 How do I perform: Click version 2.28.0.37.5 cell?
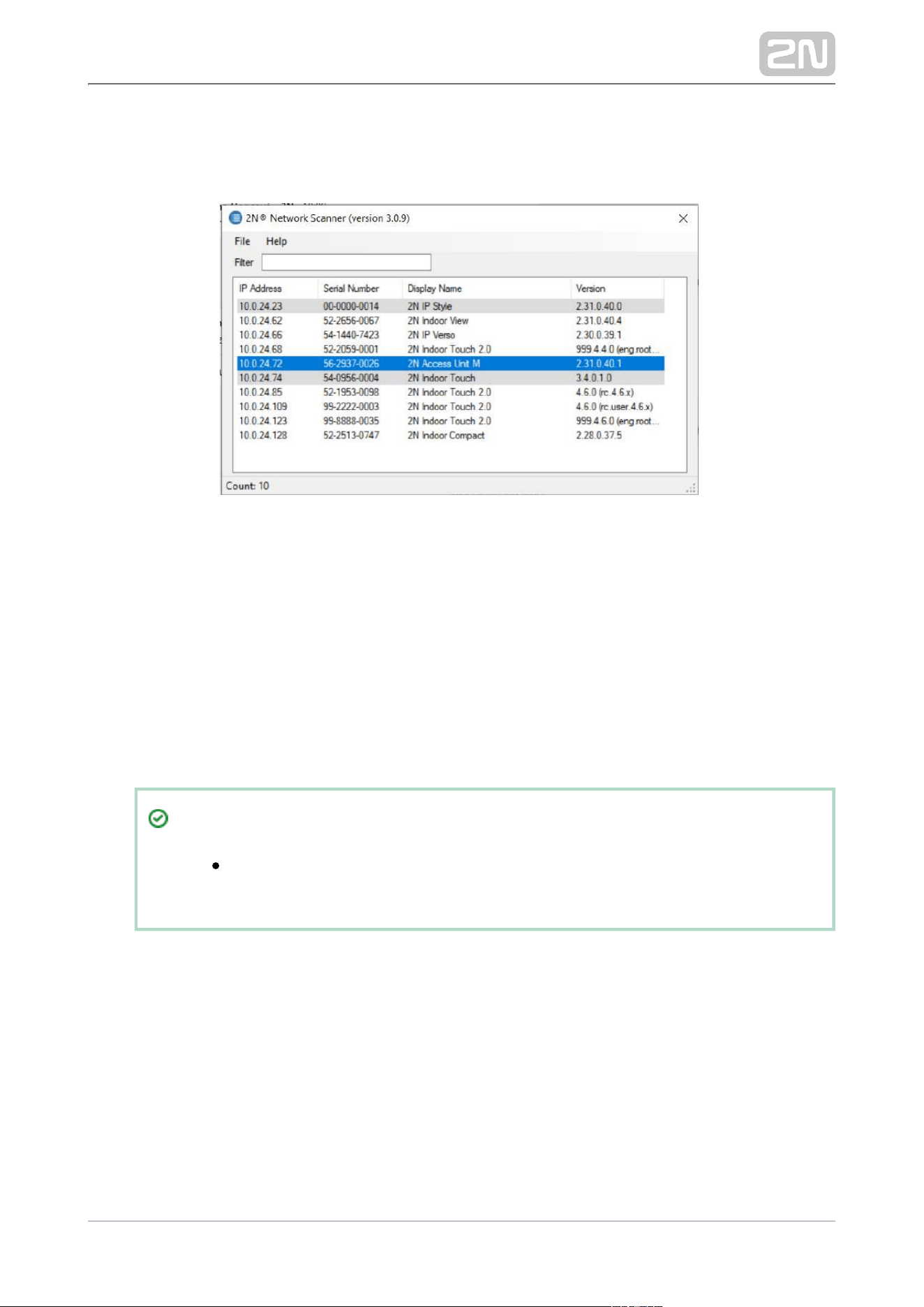(599, 436)
